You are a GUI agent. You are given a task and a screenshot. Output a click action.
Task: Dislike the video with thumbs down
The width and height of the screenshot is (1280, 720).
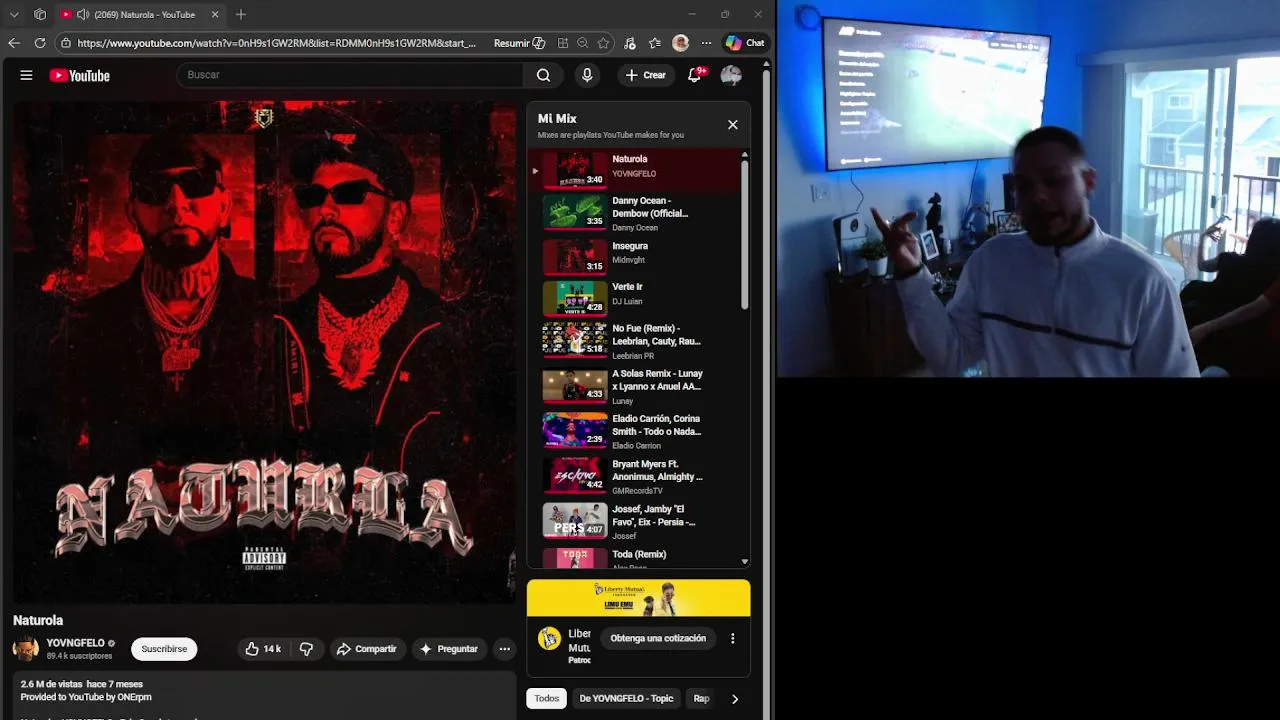coord(306,649)
